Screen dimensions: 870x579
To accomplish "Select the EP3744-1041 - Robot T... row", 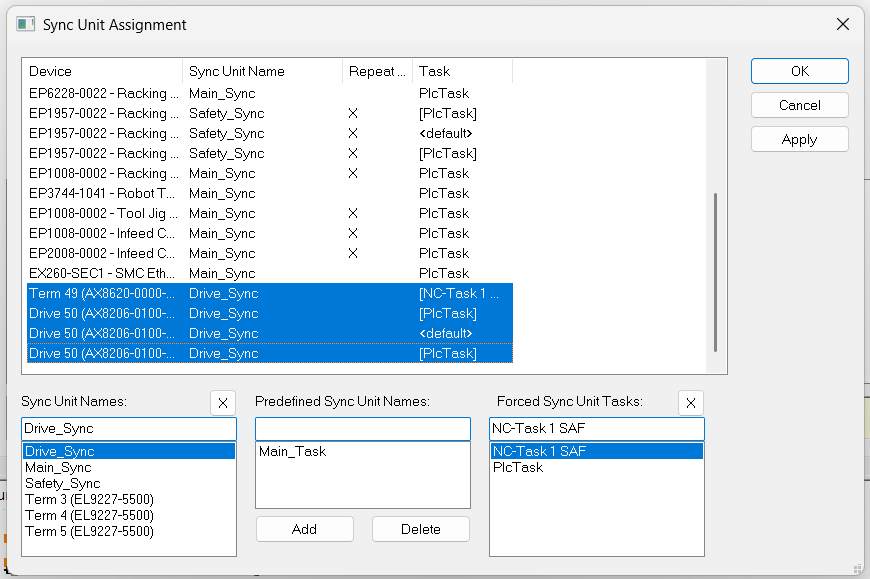I will pos(270,193).
